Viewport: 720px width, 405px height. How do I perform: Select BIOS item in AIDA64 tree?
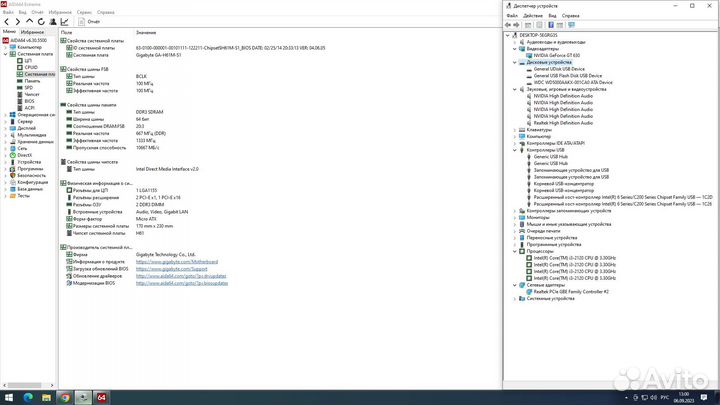(x=29, y=101)
